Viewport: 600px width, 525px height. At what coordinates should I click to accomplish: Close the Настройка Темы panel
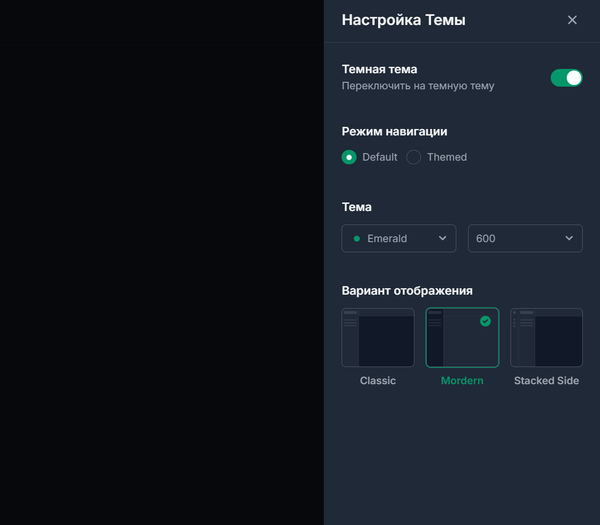click(572, 20)
